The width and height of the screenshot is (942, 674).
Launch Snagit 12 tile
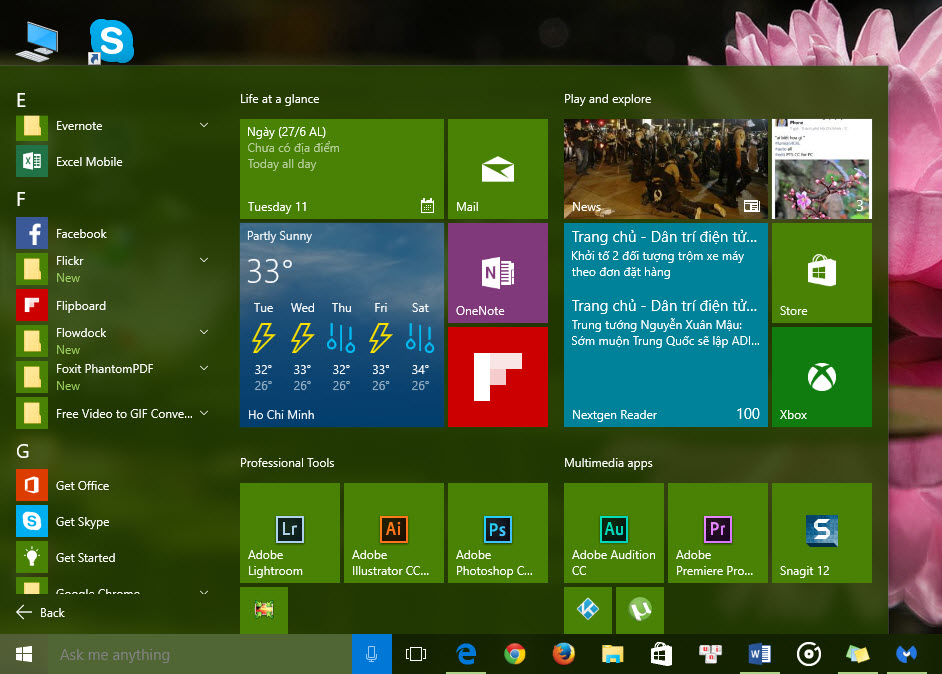tap(821, 532)
